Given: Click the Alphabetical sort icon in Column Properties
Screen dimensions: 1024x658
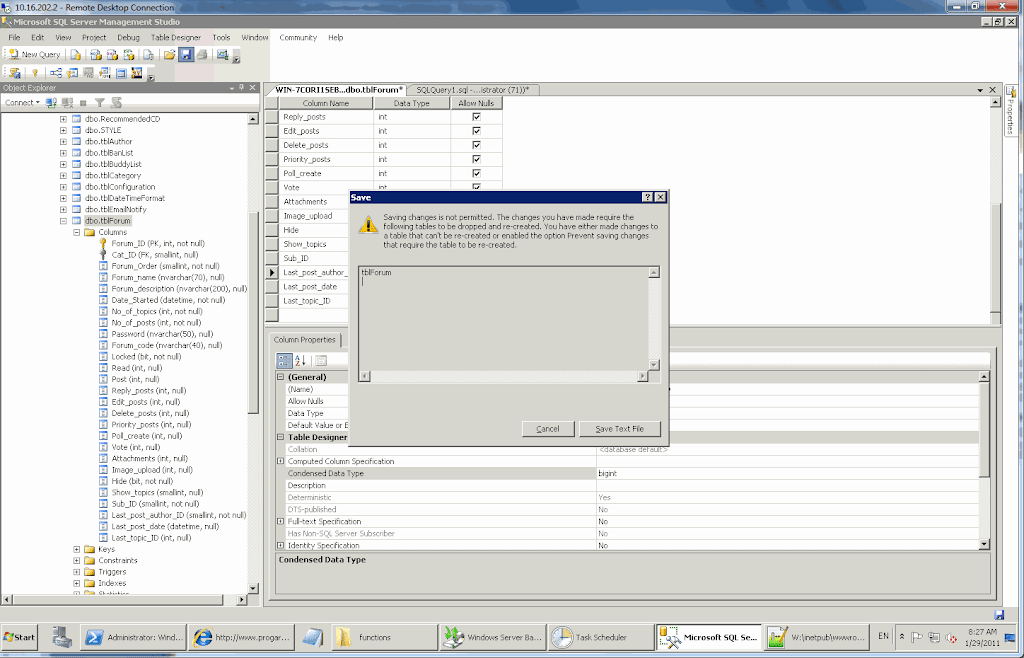Looking at the screenshot, I should [300, 360].
